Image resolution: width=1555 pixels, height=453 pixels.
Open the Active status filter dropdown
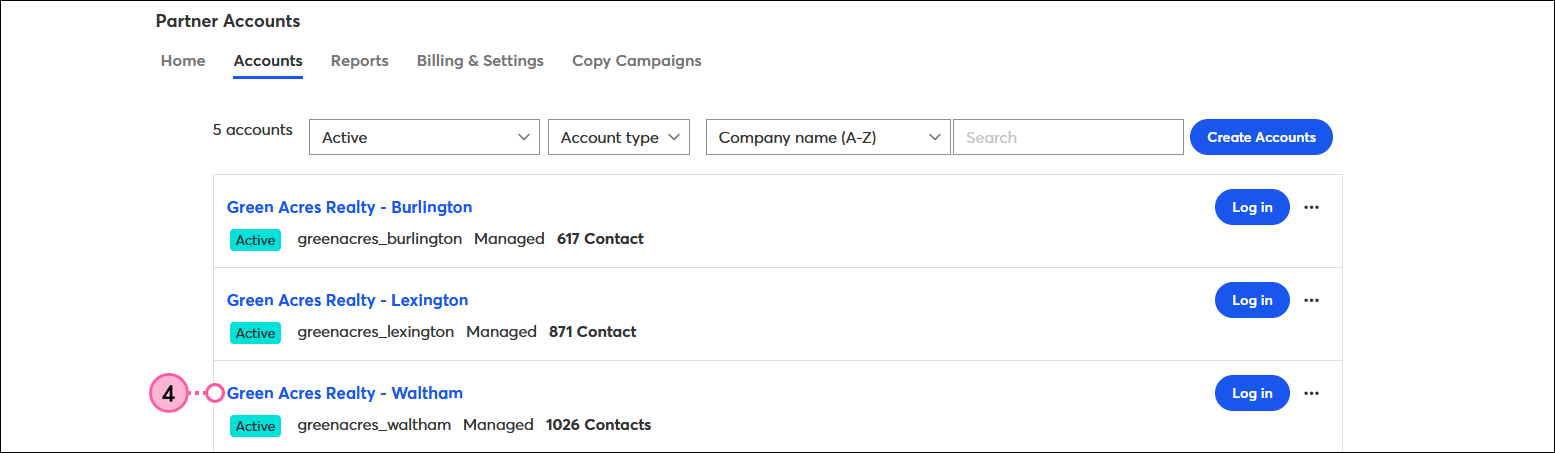coord(425,137)
